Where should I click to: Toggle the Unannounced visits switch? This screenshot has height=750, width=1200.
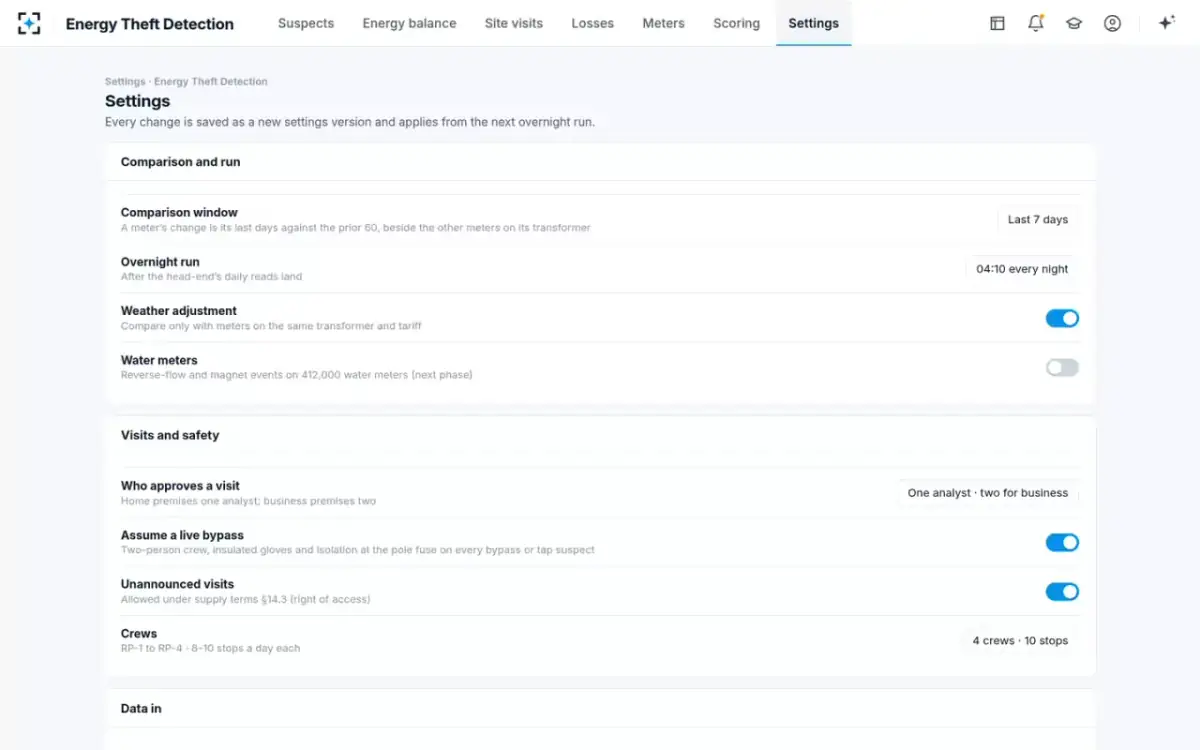click(x=1062, y=592)
